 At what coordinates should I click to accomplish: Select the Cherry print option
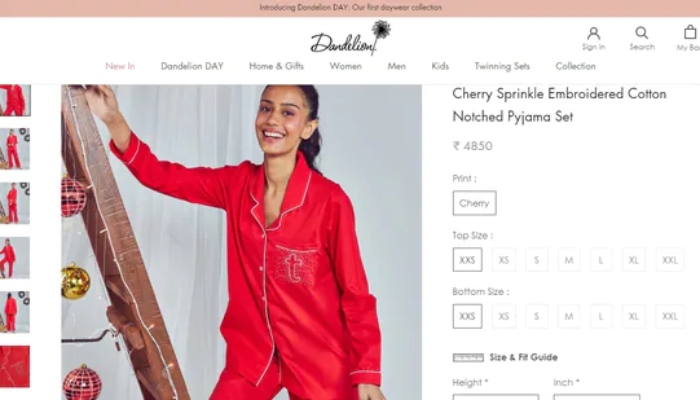pyautogui.click(x=474, y=203)
